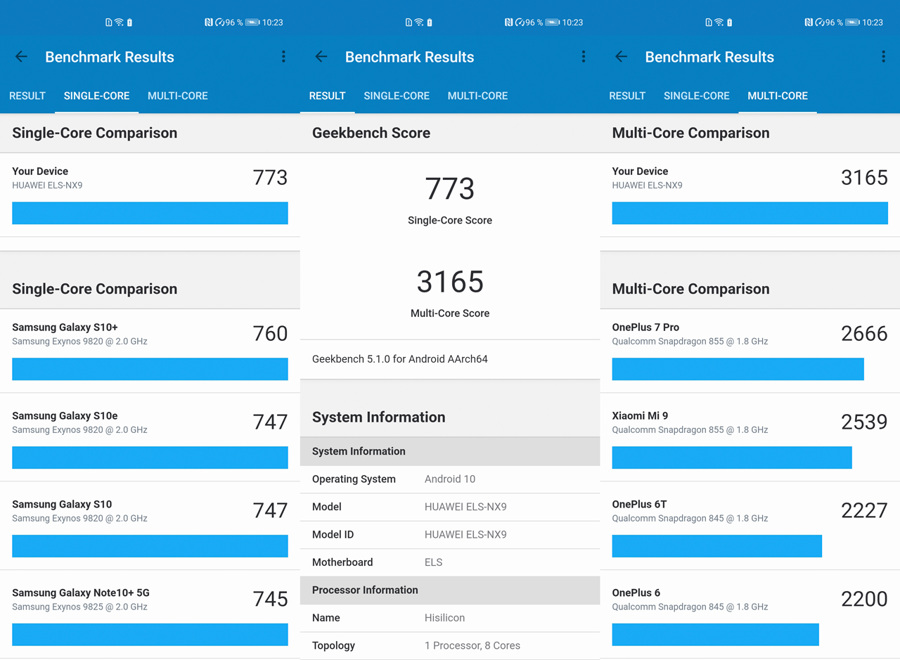Viewport: 900px width, 660px height.
Task: Tap Samsung Galaxy S10 name label
Action: coord(62,504)
